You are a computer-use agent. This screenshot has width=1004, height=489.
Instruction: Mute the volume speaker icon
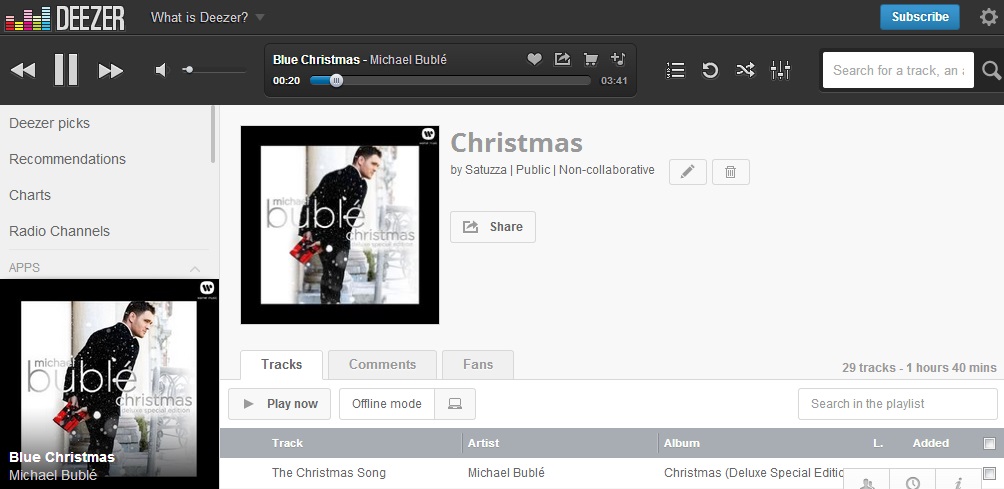coord(161,70)
